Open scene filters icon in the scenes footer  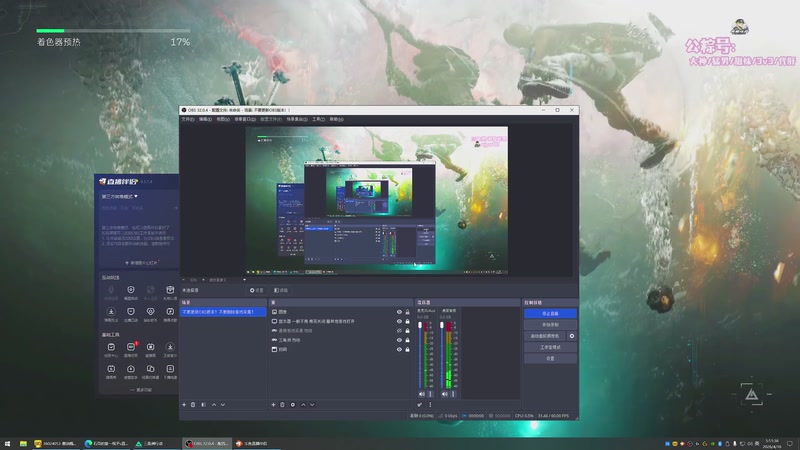[x=203, y=405]
